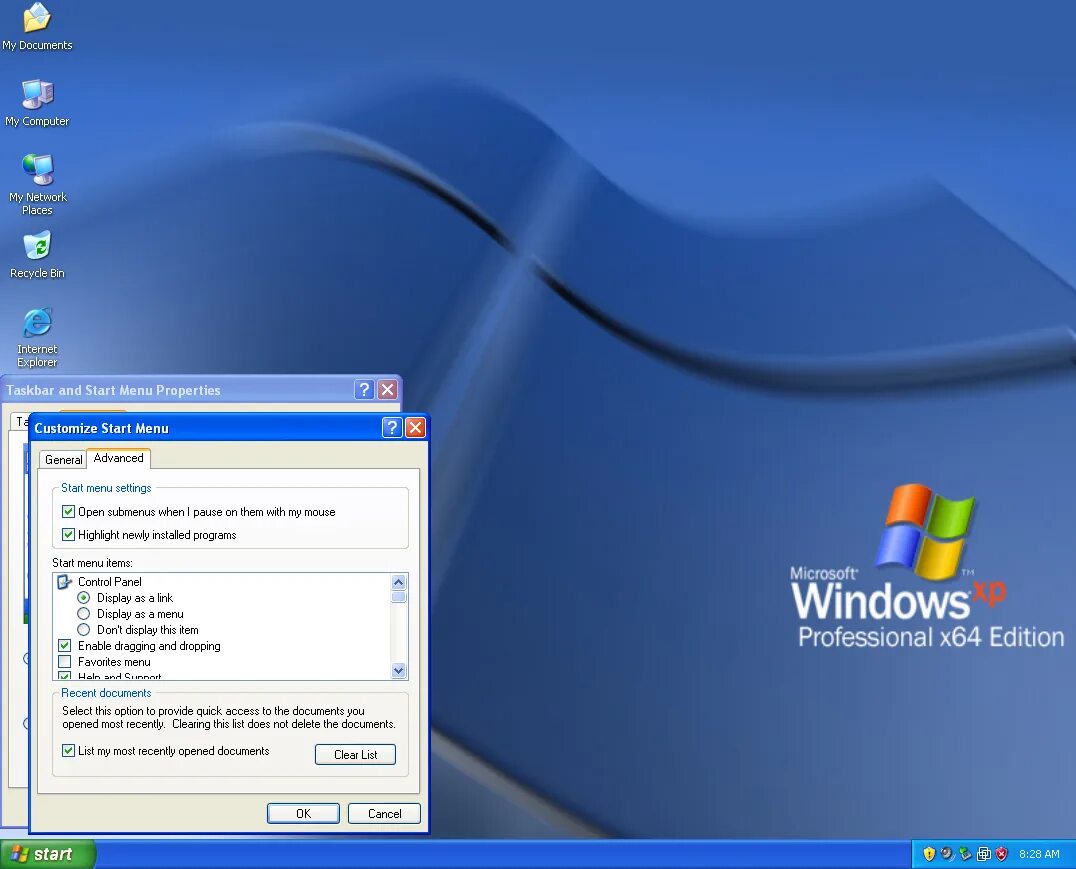Click help button in Customize Start Menu

pyautogui.click(x=392, y=428)
